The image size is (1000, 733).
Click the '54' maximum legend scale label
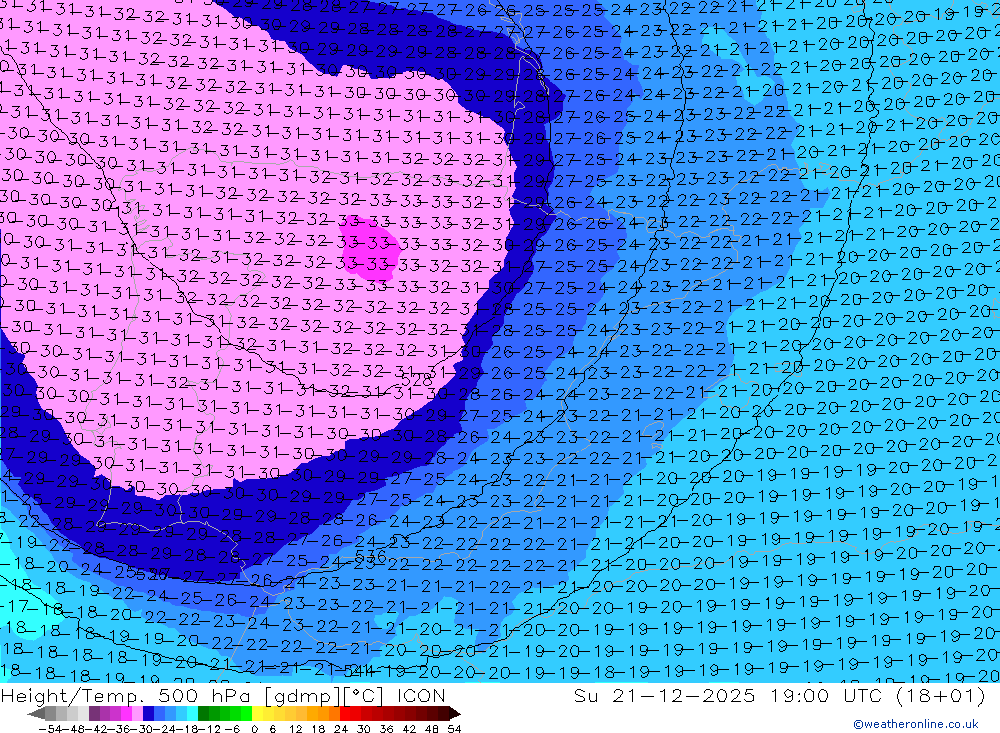[454, 729]
